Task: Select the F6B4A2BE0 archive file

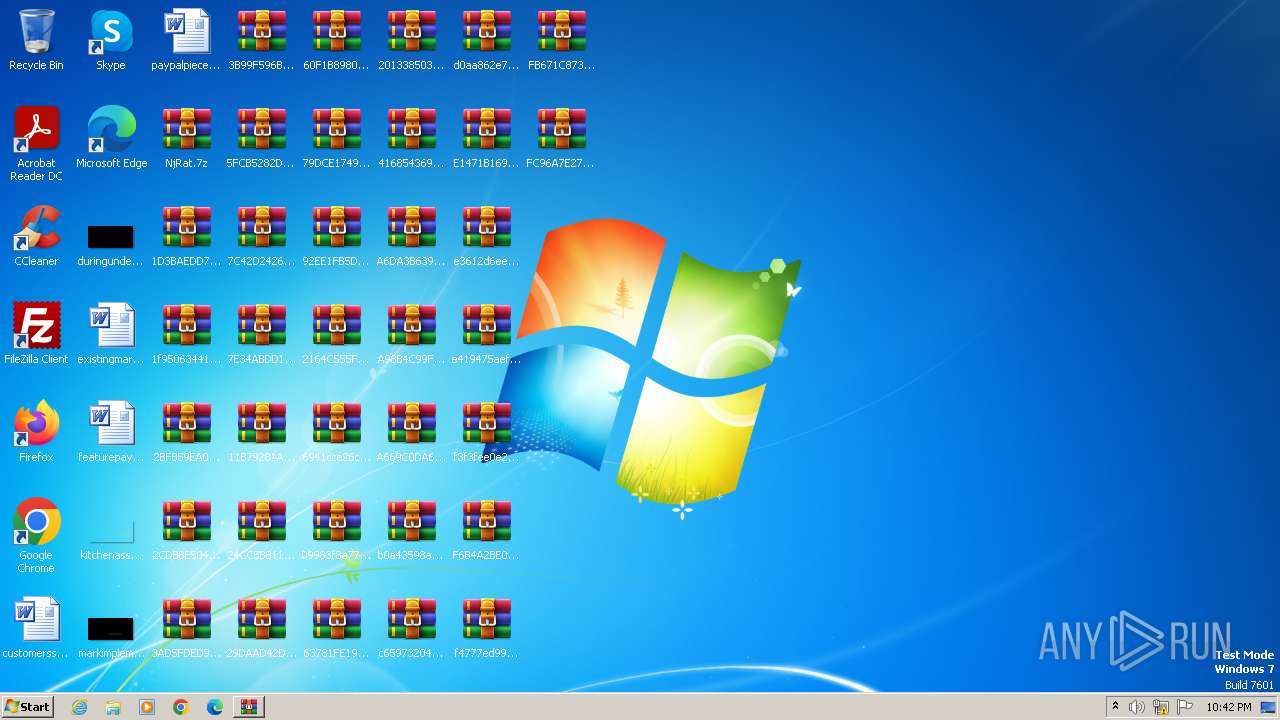Action: pyautogui.click(x=486, y=530)
